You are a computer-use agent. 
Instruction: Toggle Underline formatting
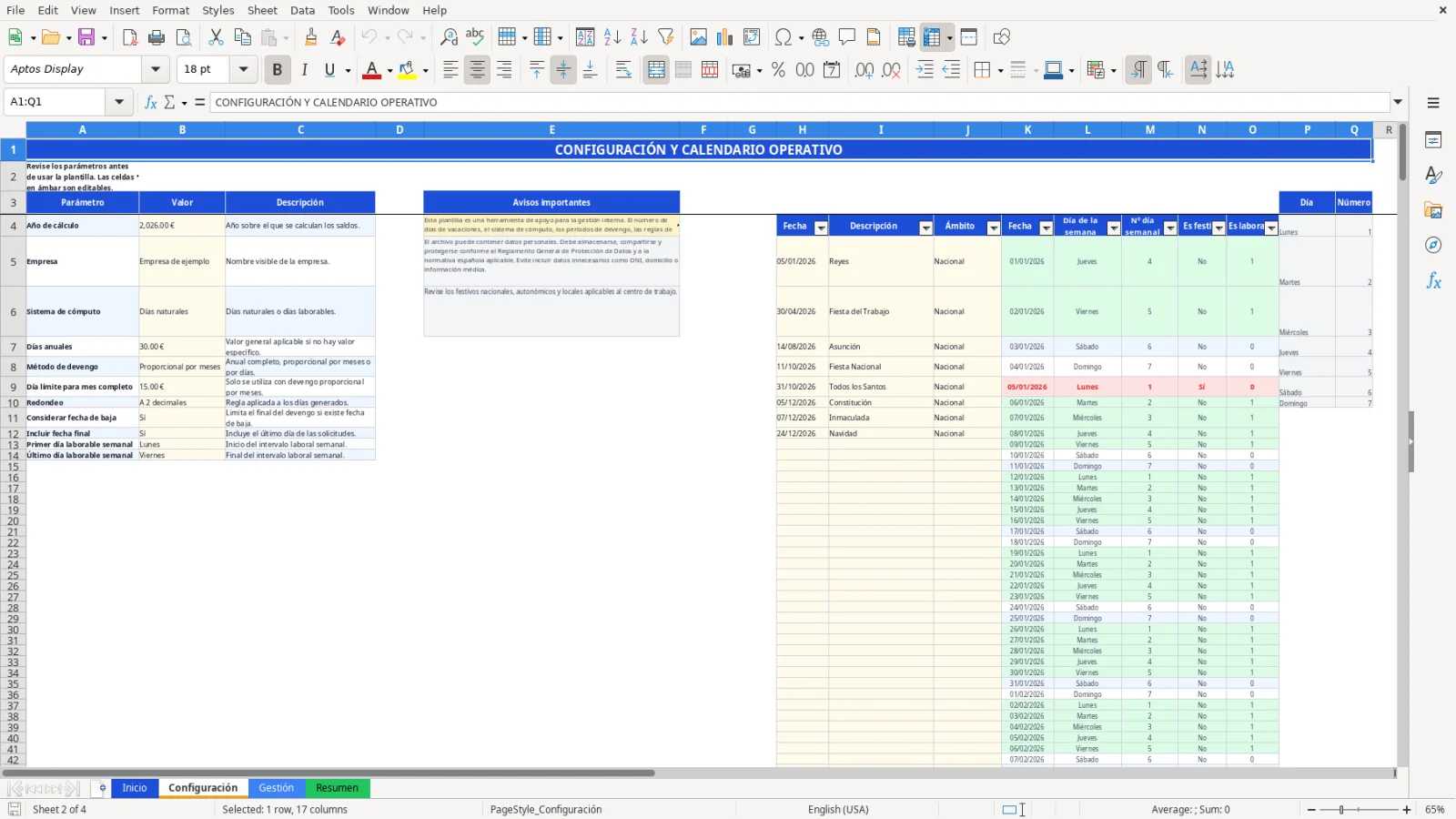point(329,70)
